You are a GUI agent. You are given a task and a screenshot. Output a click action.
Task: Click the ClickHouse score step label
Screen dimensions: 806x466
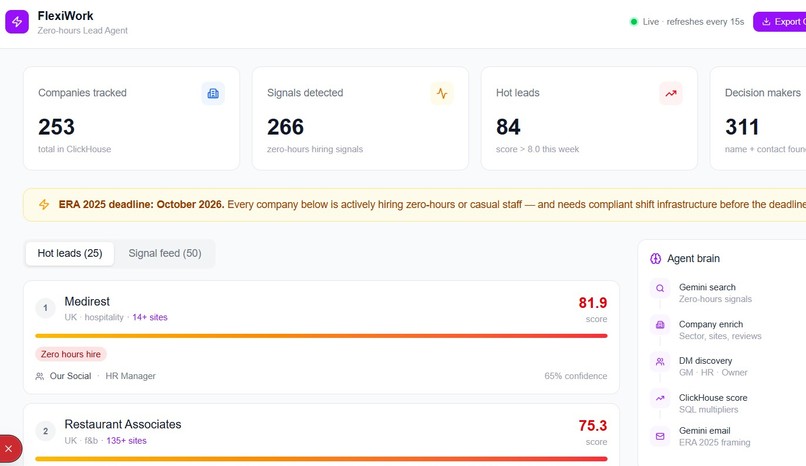tap(713, 398)
